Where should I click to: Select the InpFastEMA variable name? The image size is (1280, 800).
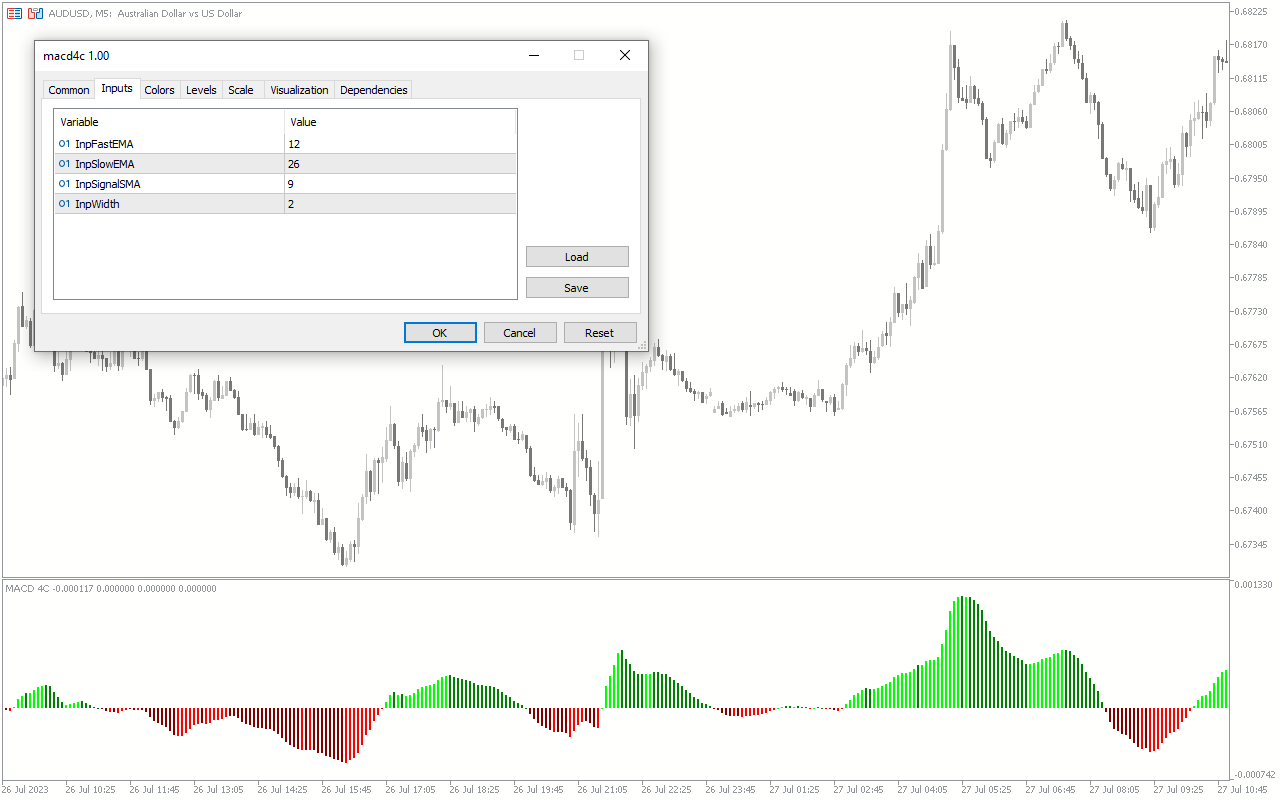[x=104, y=144]
